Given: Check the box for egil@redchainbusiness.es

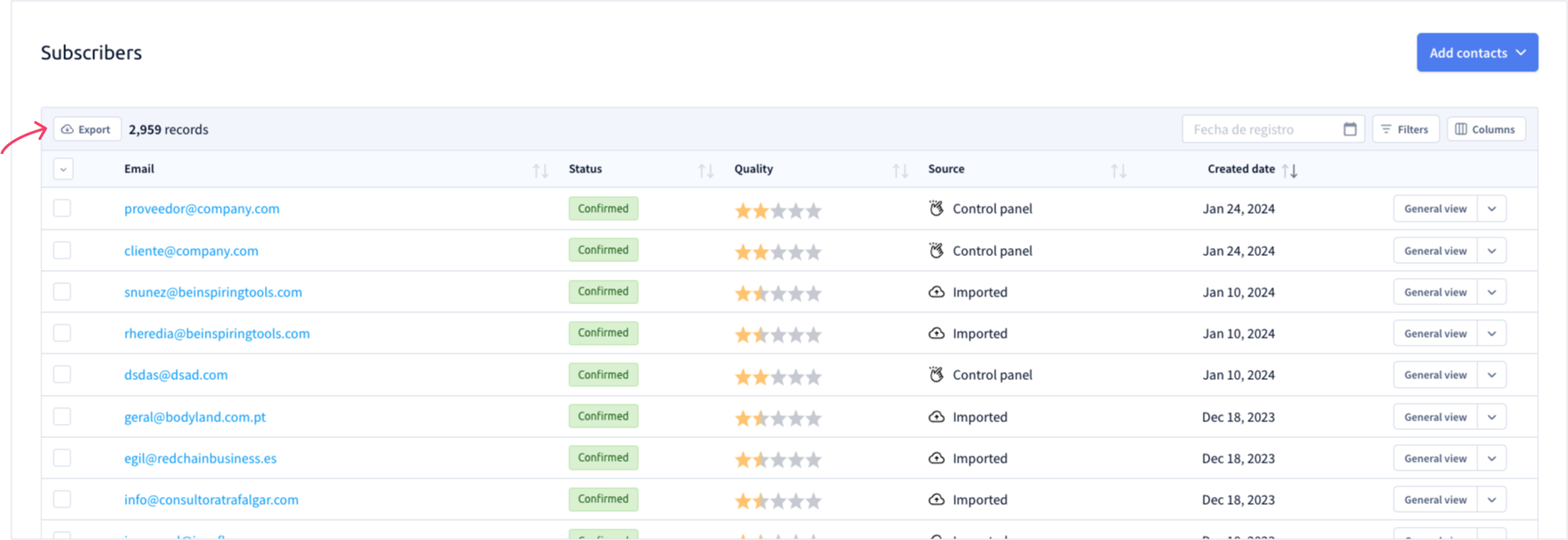Looking at the screenshot, I should [62, 458].
